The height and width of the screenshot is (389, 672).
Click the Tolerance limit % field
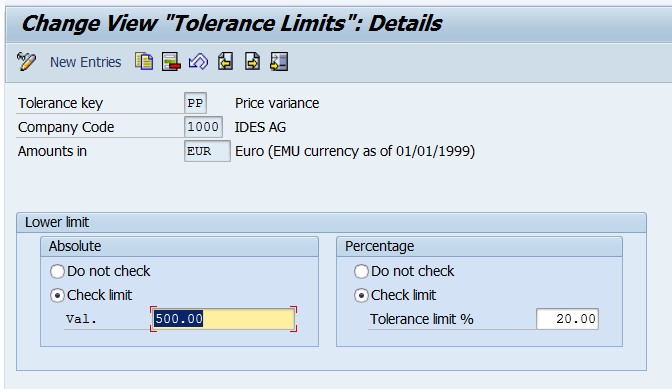567,319
